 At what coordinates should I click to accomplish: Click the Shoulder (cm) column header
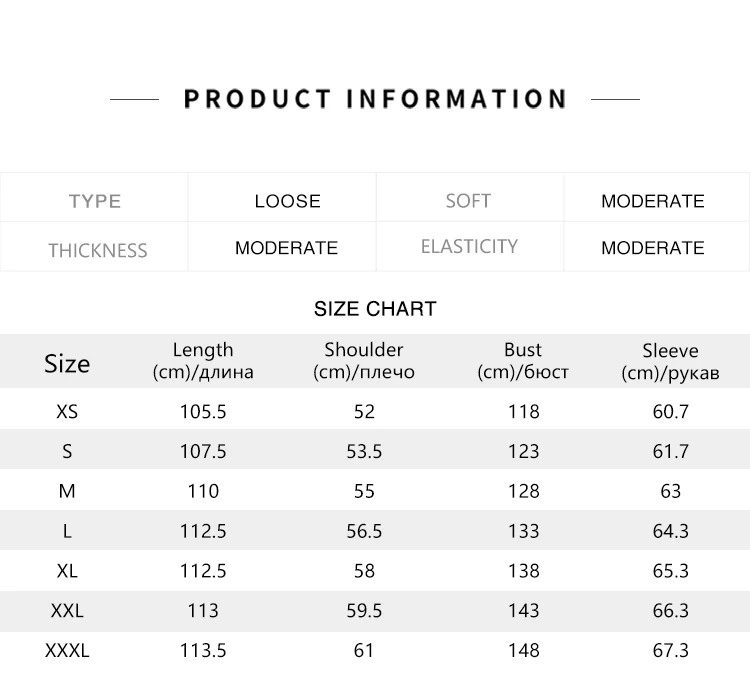(x=364, y=361)
